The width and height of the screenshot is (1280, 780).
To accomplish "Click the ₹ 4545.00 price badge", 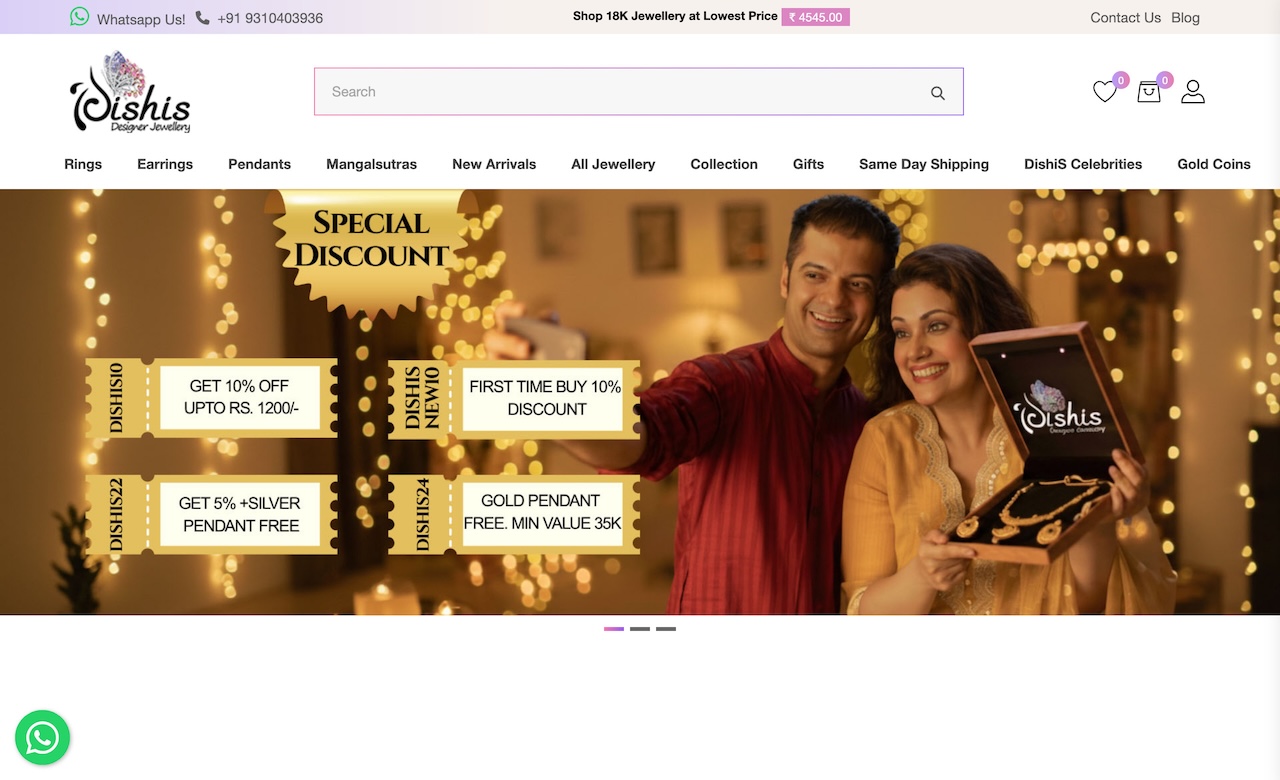I will (816, 17).
